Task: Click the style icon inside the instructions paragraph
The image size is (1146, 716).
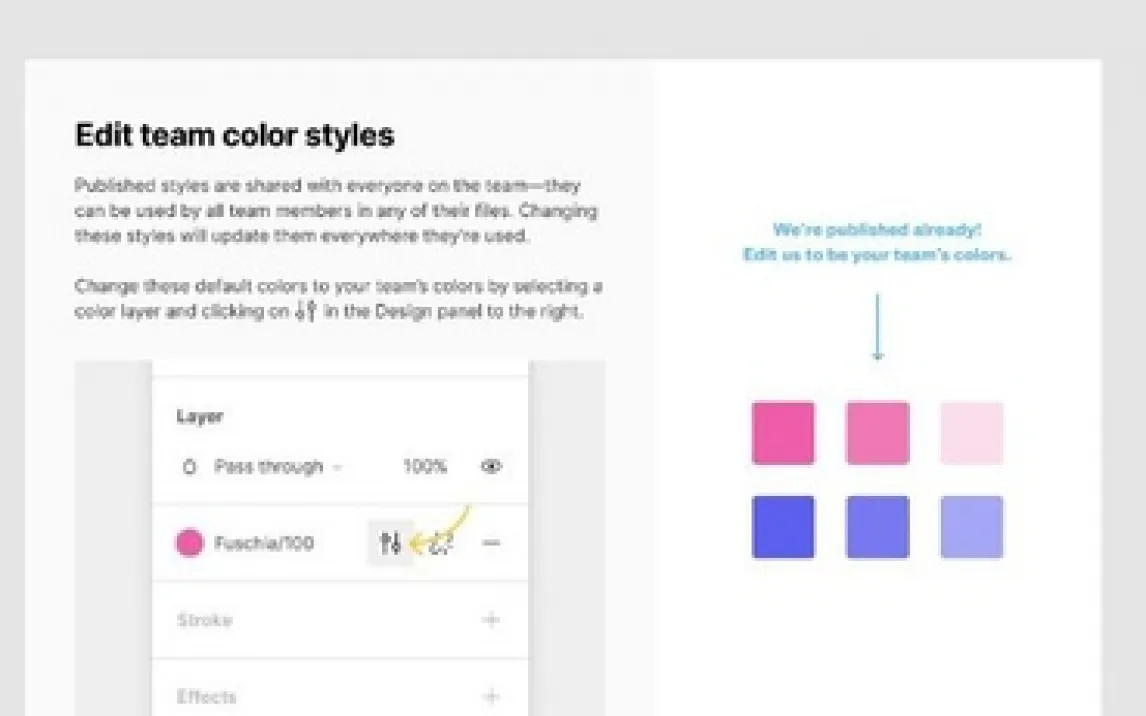Action: coord(306,311)
